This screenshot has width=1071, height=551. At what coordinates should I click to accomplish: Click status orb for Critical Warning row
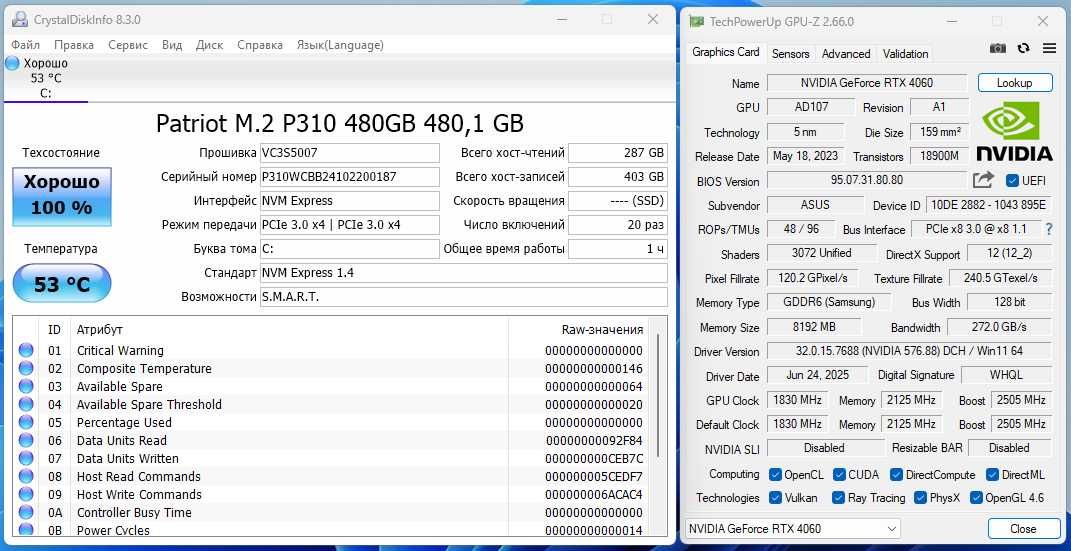click(x=26, y=351)
